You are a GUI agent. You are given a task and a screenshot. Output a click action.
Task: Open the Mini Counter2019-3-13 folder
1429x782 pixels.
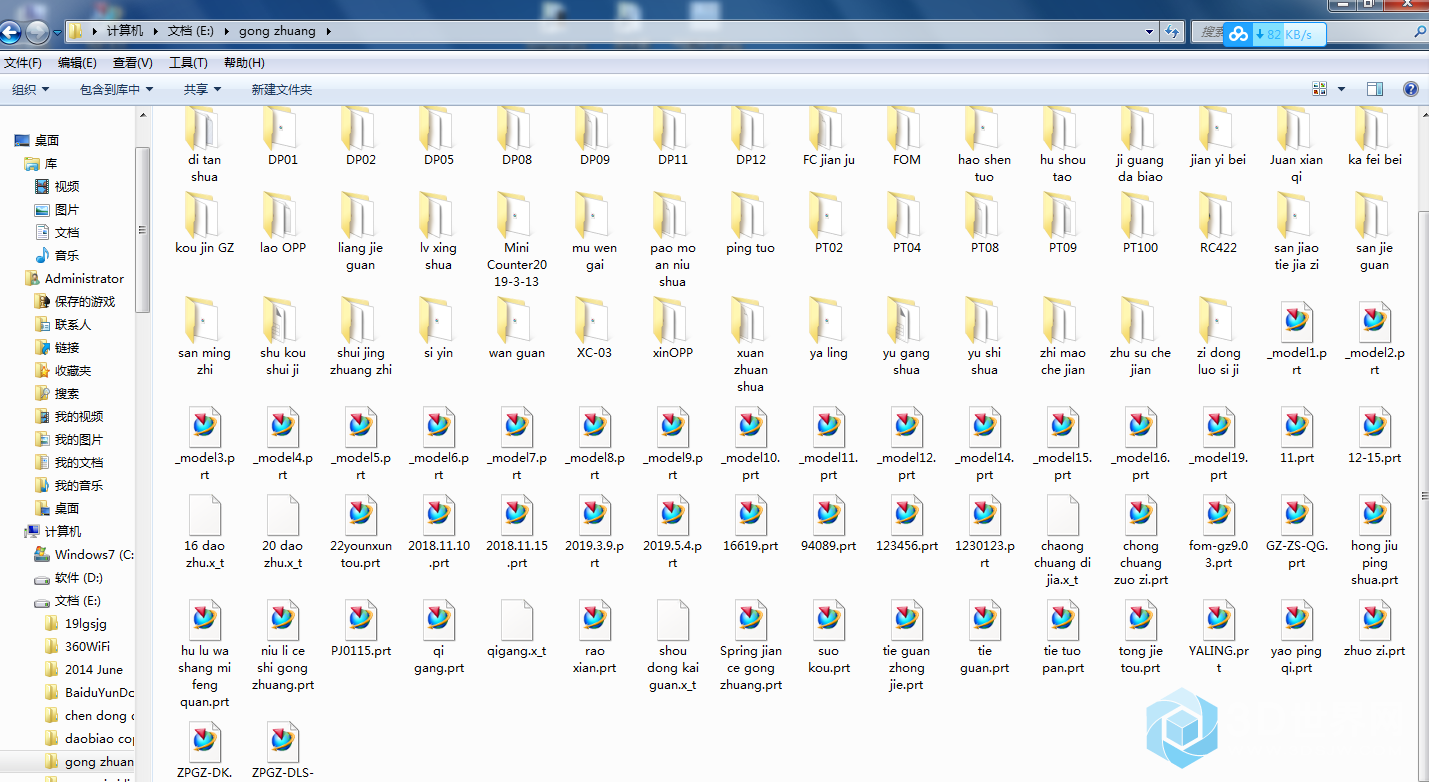tap(516, 216)
